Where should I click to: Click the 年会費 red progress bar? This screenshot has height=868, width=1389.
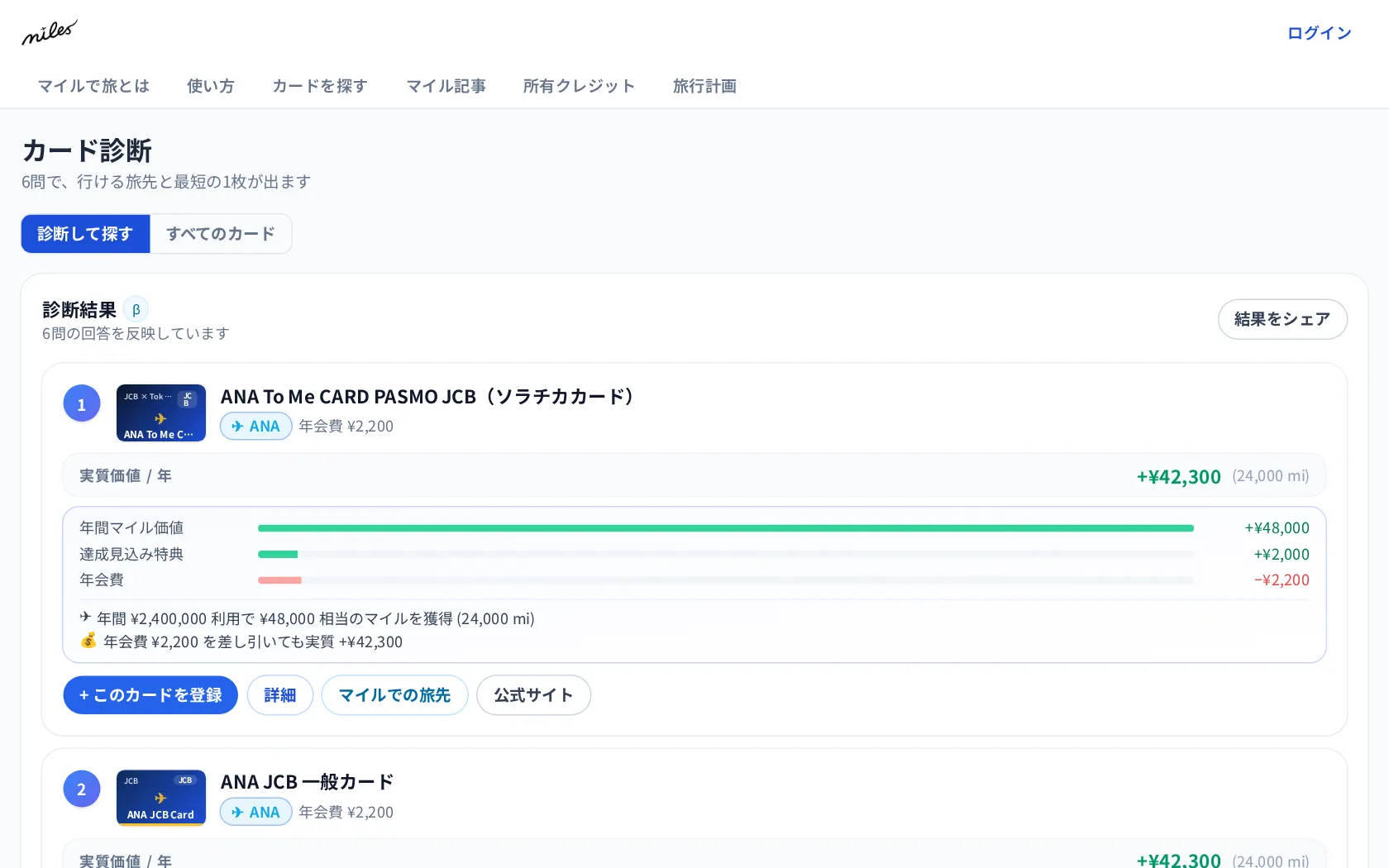(726, 580)
